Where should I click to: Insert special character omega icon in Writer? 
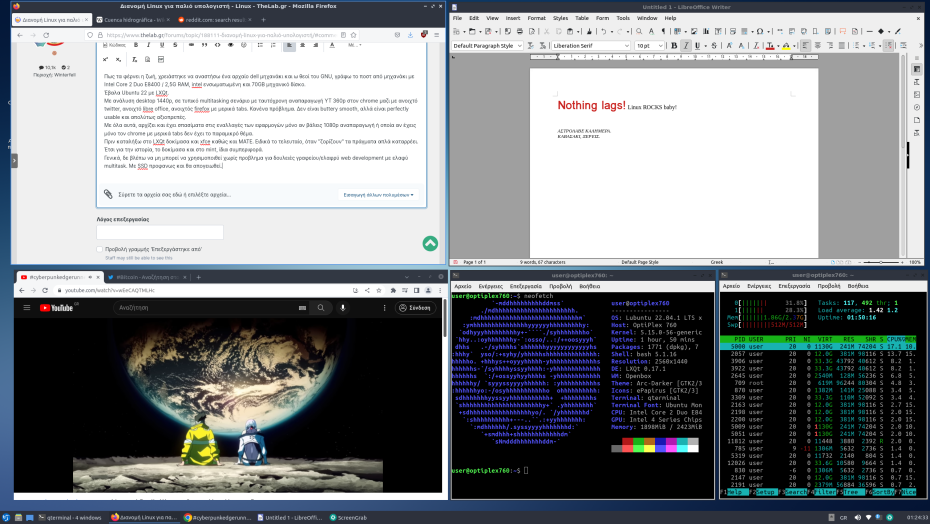click(x=760, y=31)
